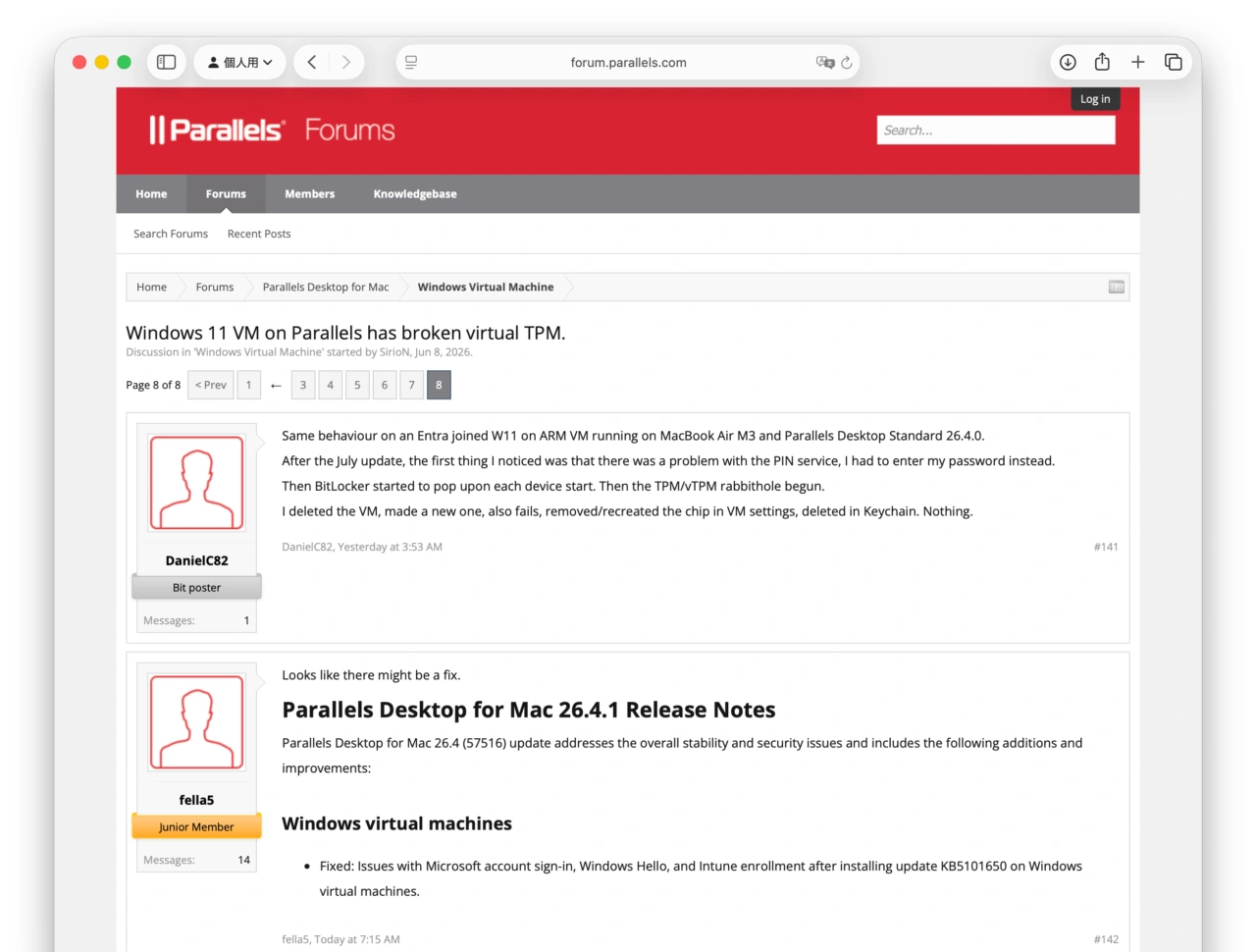
Task: Click heading 'Parallels Desktop for Mac 26.4.1 Release Notes'
Action: [x=529, y=710]
